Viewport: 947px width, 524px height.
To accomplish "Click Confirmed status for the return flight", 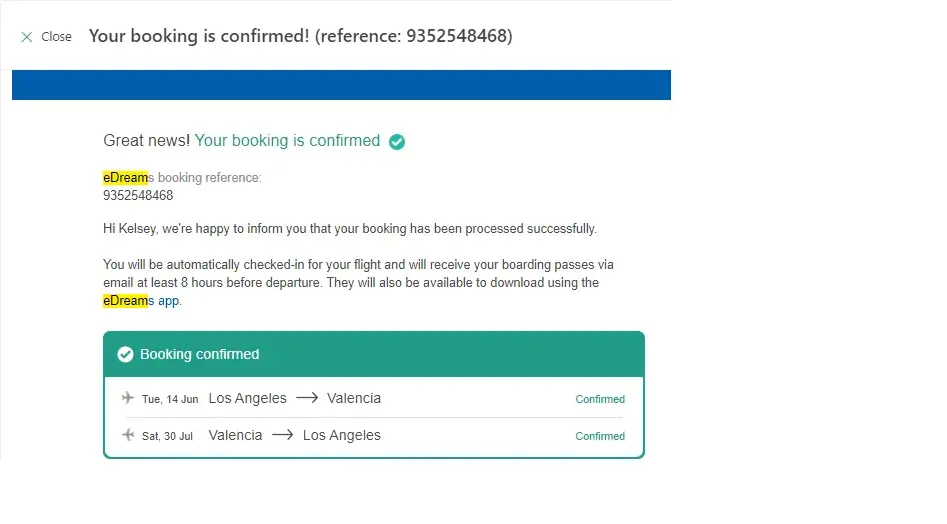I will click(x=600, y=436).
